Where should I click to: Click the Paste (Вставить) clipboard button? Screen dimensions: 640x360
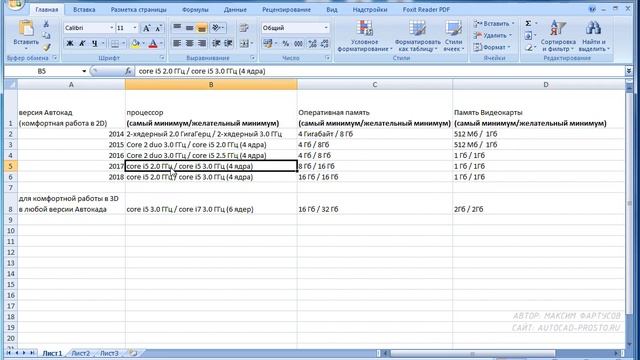click(26, 35)
